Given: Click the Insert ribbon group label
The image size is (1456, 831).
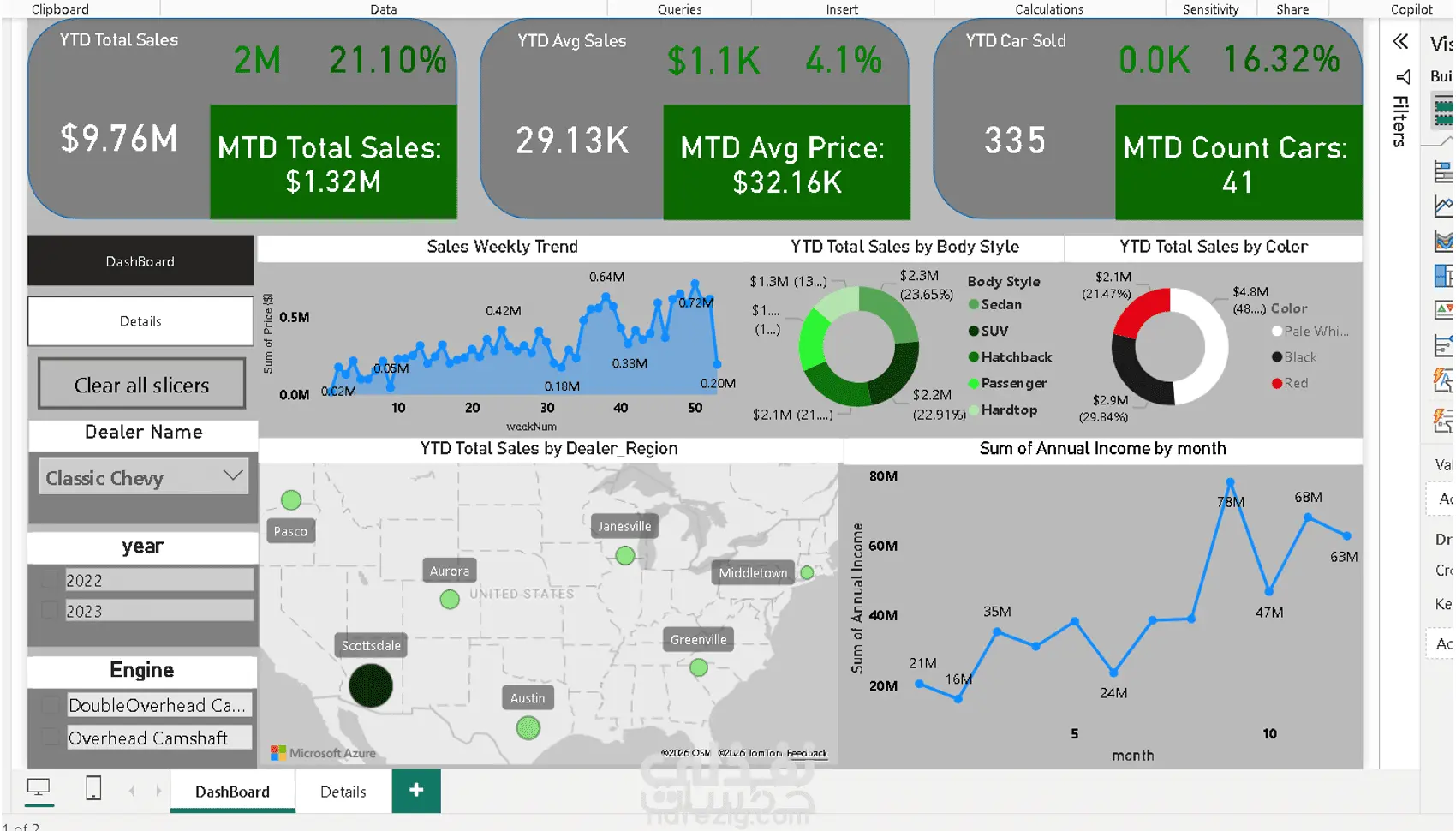Looking at the screenshot, I should click(x=842, y=9).
